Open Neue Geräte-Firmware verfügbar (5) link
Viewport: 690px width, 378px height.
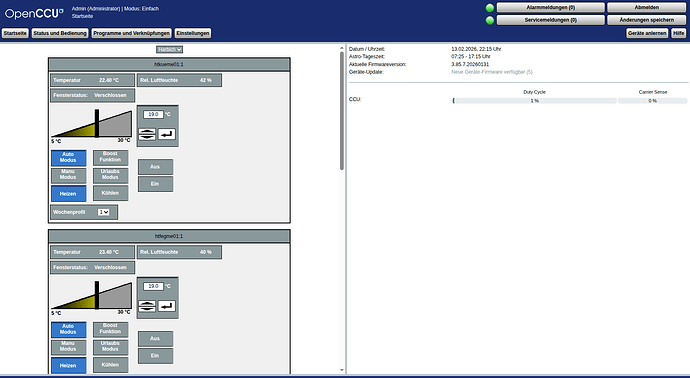[x=492, y=72]
